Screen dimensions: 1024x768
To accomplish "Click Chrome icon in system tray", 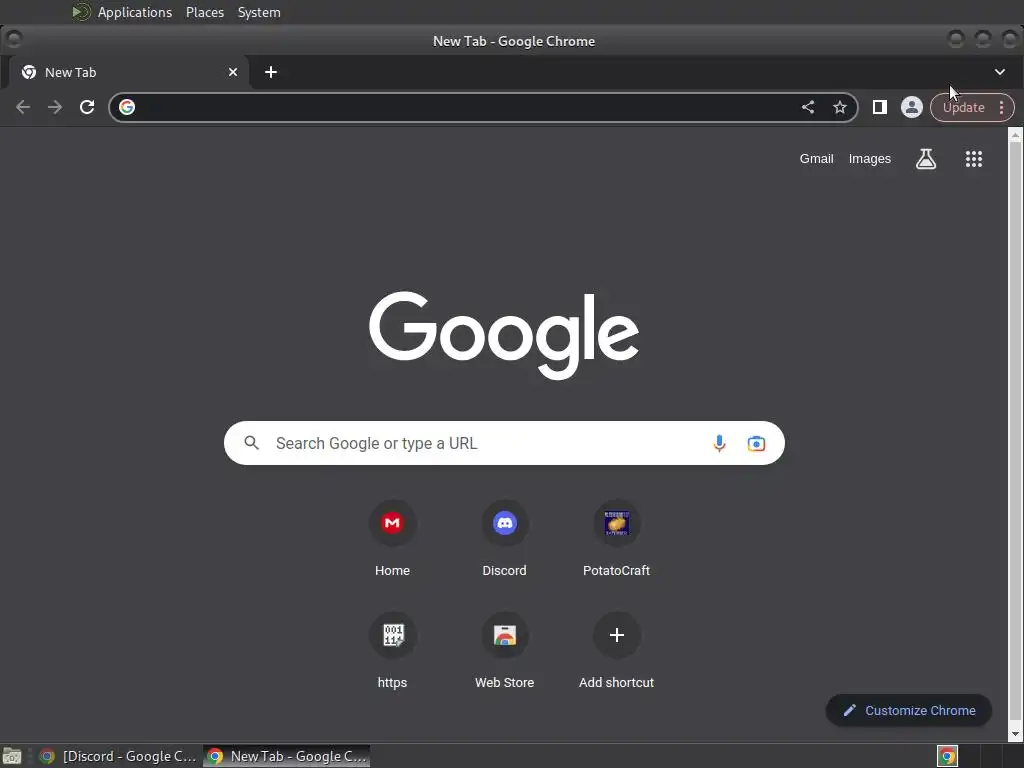I will point(947,756).
